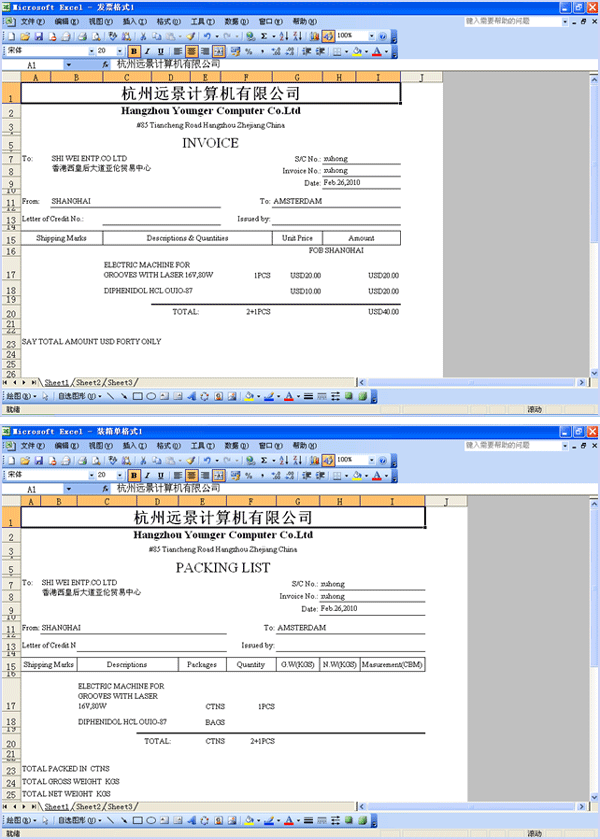Switch to Sheet2 tab in invoice window

click(x=88, y=383)
